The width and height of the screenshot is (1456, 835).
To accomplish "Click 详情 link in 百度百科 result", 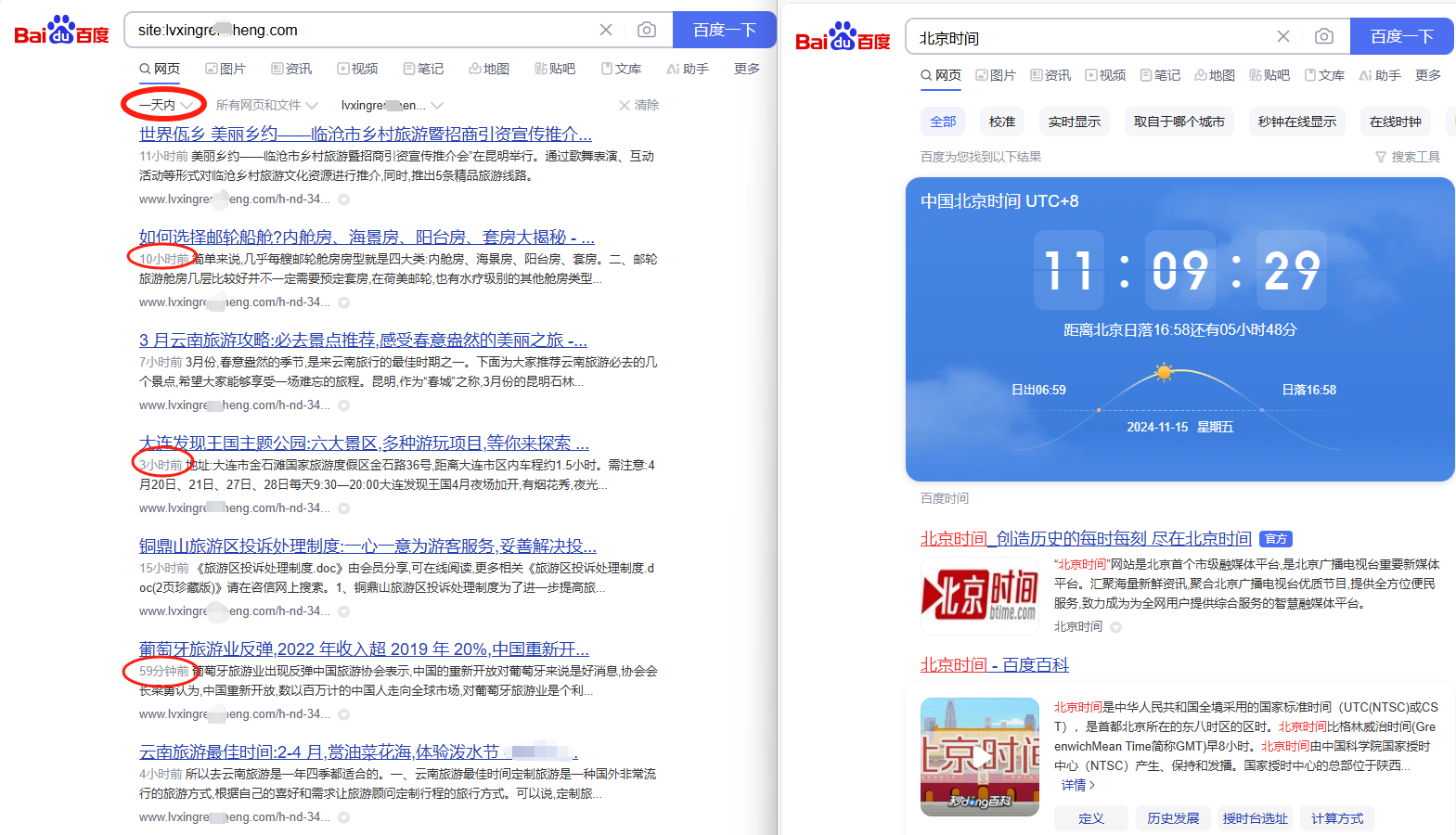I will click(1078, 785).
